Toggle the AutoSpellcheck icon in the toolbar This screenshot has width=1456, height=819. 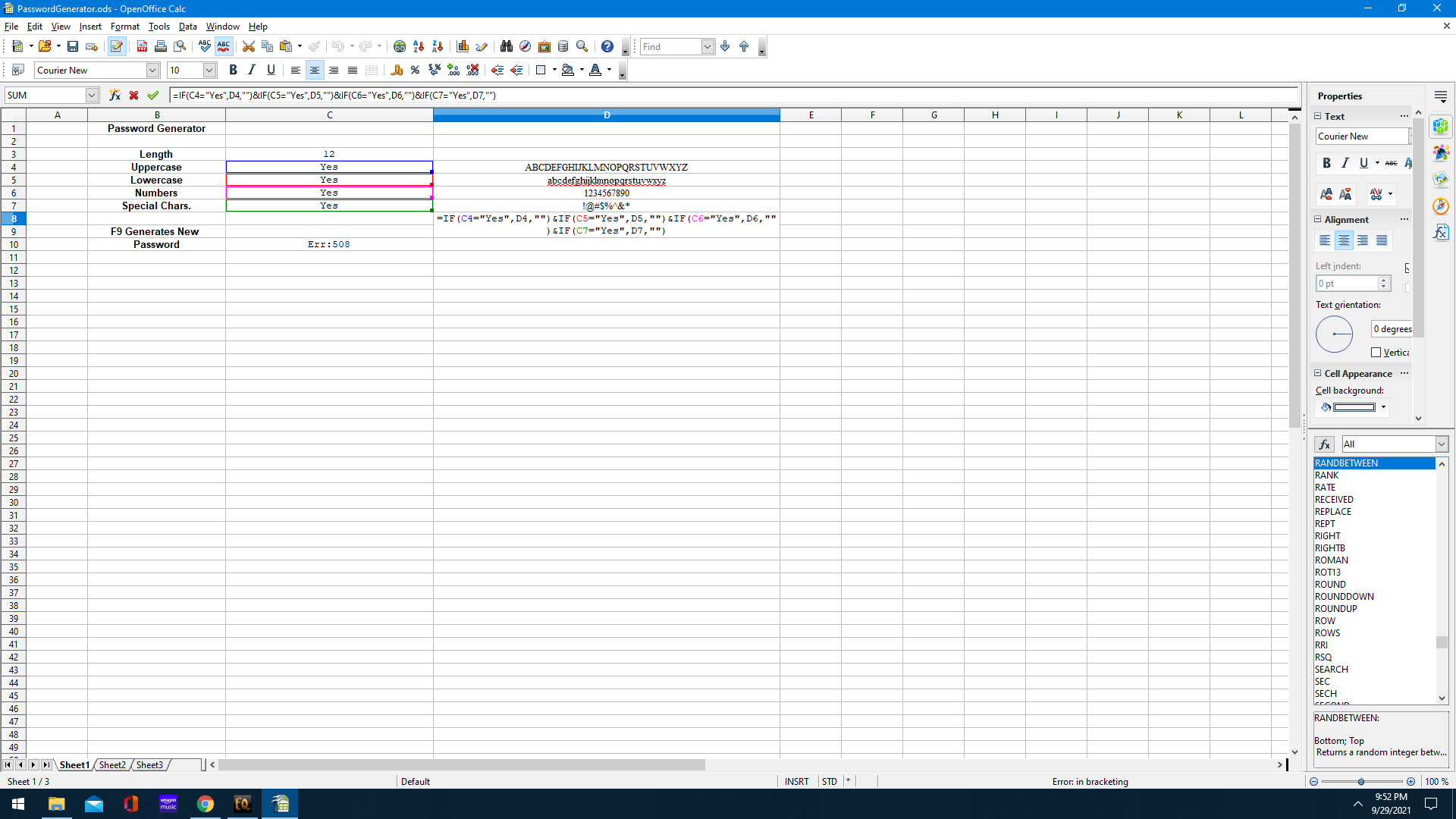pos(224,46)
